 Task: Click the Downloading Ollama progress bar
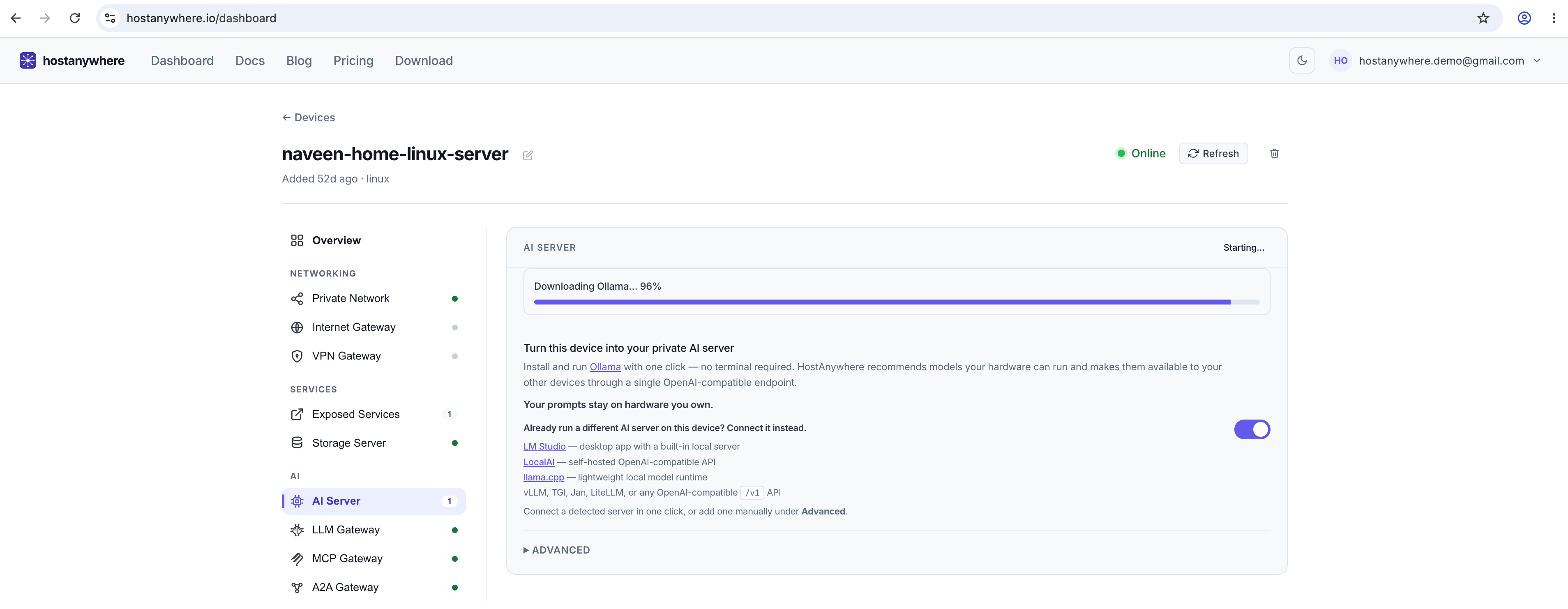(896, 302)
